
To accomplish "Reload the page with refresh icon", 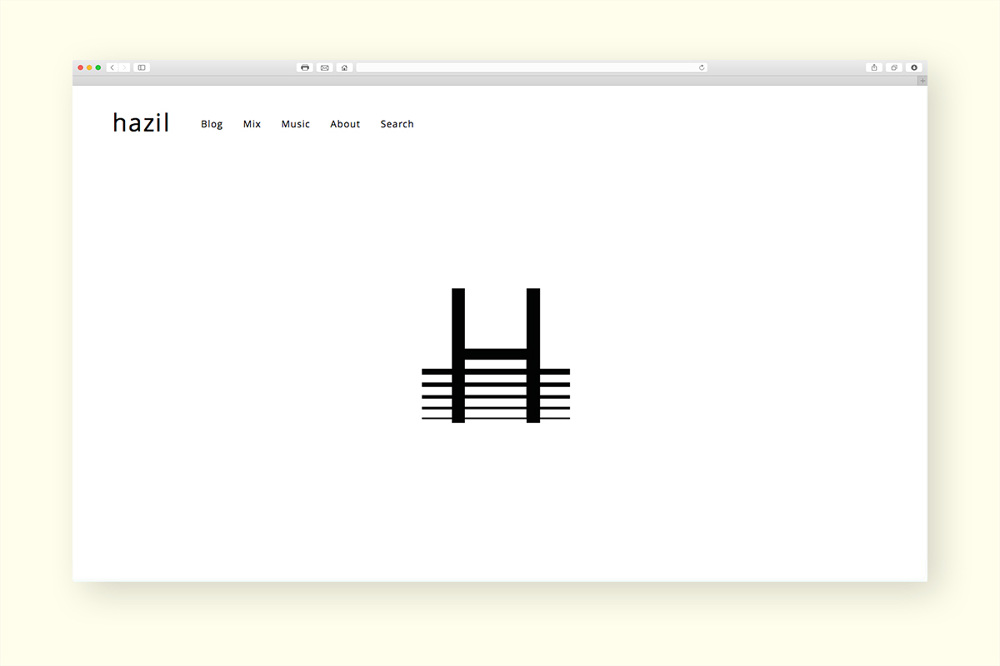I will click(701, 68).
